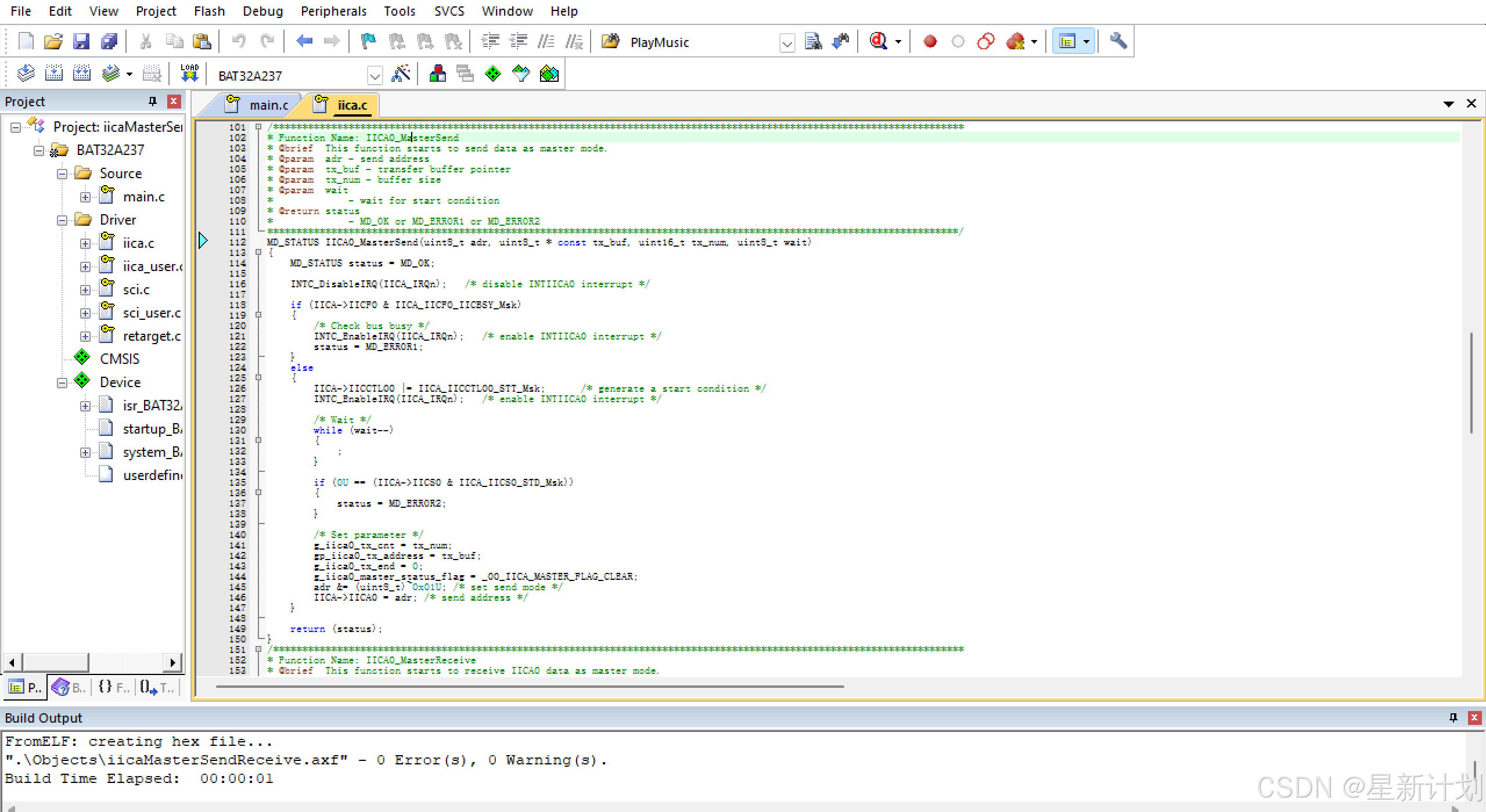This screenshot has height=812, width=1486.
Task: Click the Save file icon
Action: (x=81, y=42)
